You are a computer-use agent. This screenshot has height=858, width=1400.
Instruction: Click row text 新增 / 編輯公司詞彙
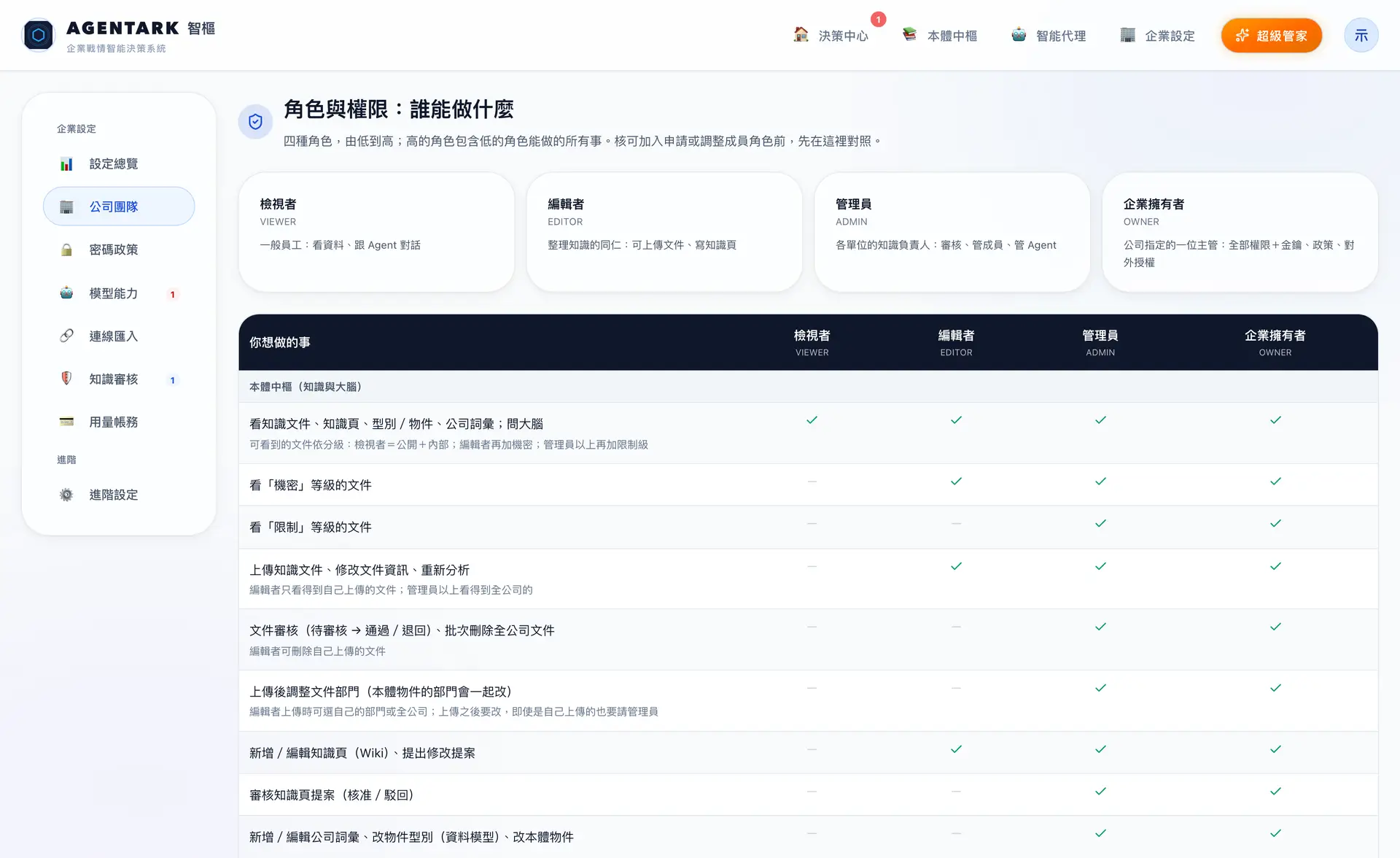(411, 838)
